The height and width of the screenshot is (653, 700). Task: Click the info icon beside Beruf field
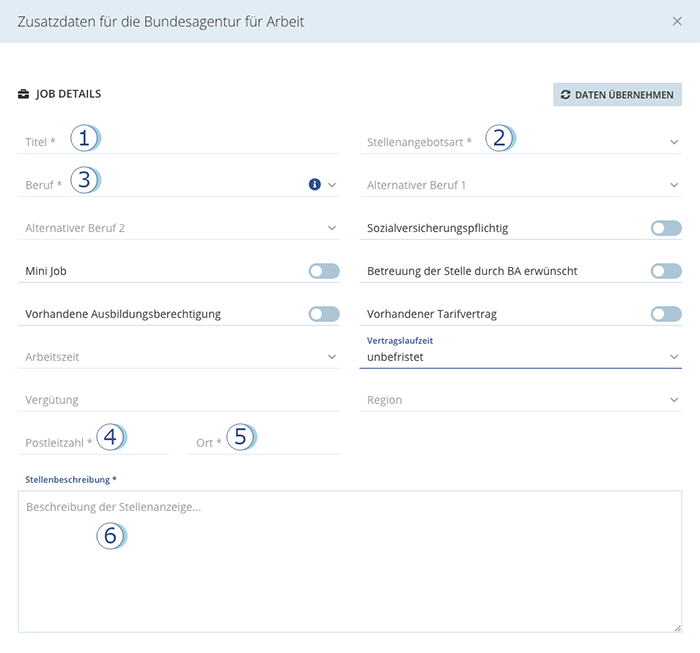click(314, 185)
